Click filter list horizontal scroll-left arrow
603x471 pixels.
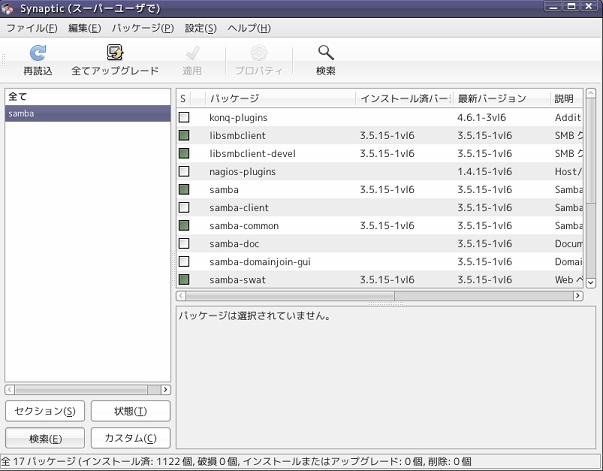pyautogui.click(x=10, y=389)
